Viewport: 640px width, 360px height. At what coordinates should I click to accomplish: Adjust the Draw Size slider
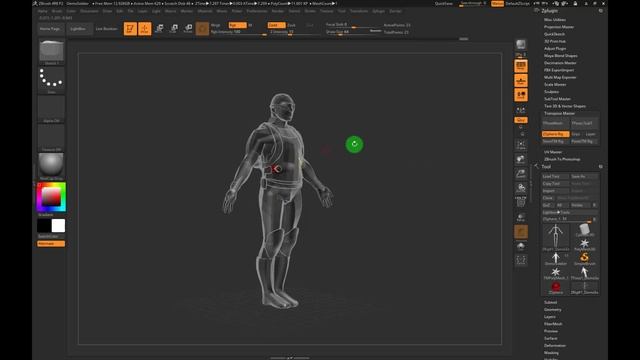[353, 32]
